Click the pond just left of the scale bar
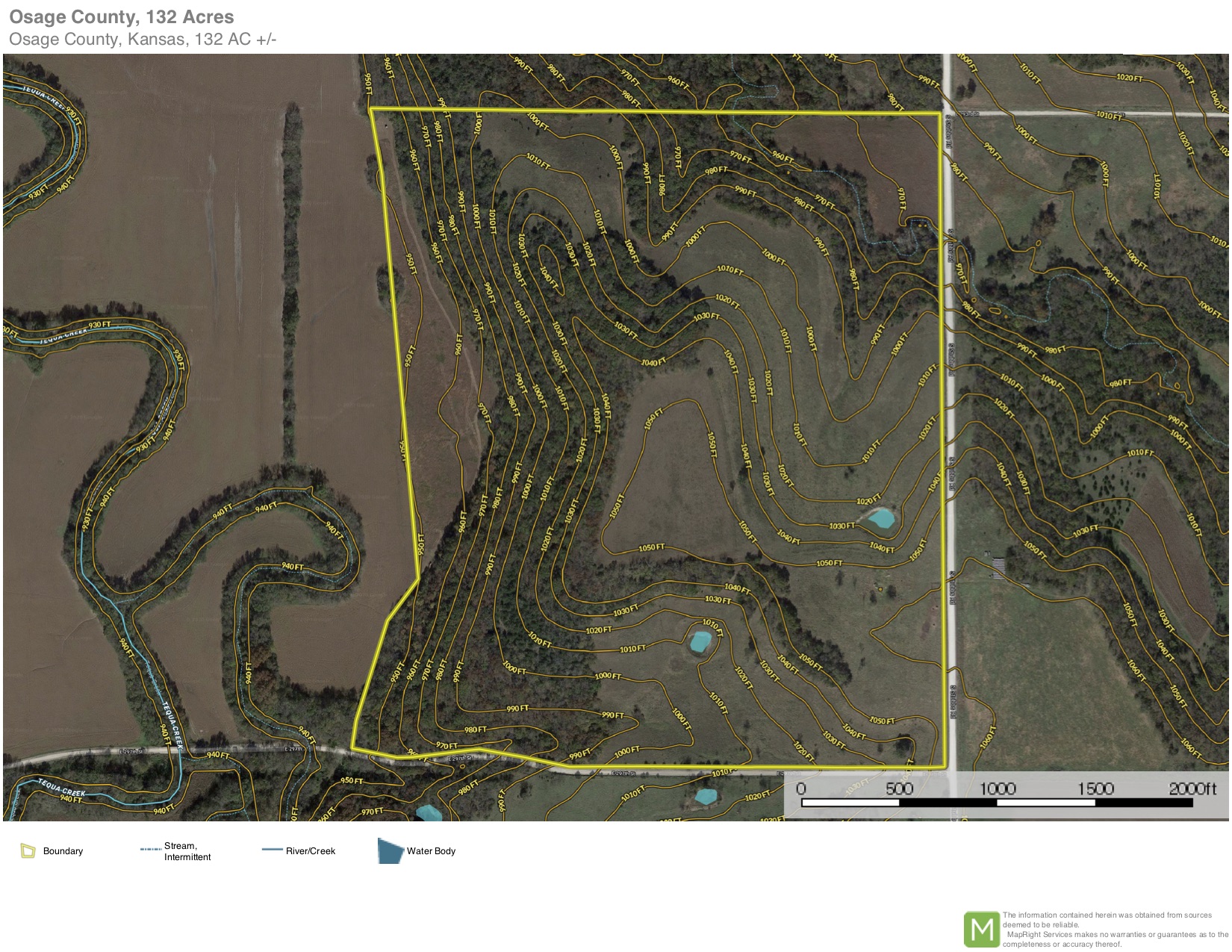This screenshot has height=952, width=1232. click(x=705, y=796)
